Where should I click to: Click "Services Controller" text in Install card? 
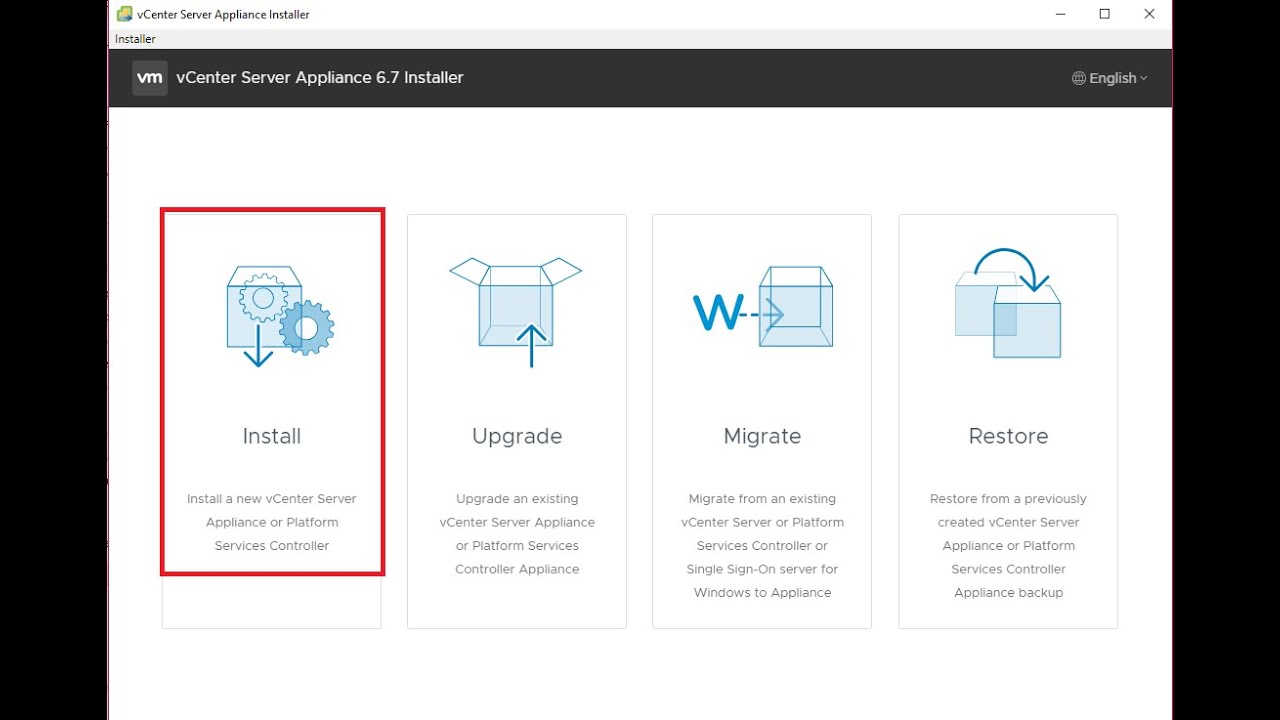(x=272, y=546)
